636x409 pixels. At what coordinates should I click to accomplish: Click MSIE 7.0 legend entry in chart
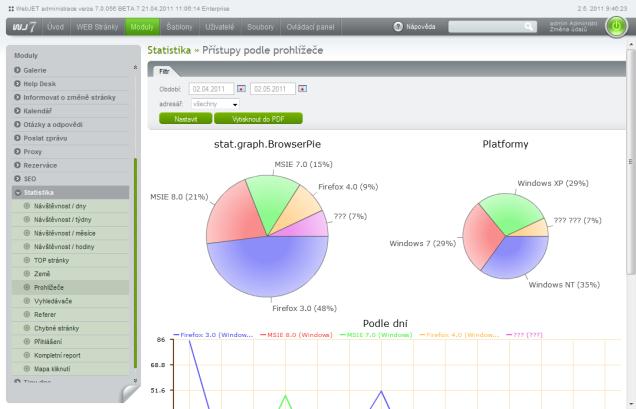[376, 335]
